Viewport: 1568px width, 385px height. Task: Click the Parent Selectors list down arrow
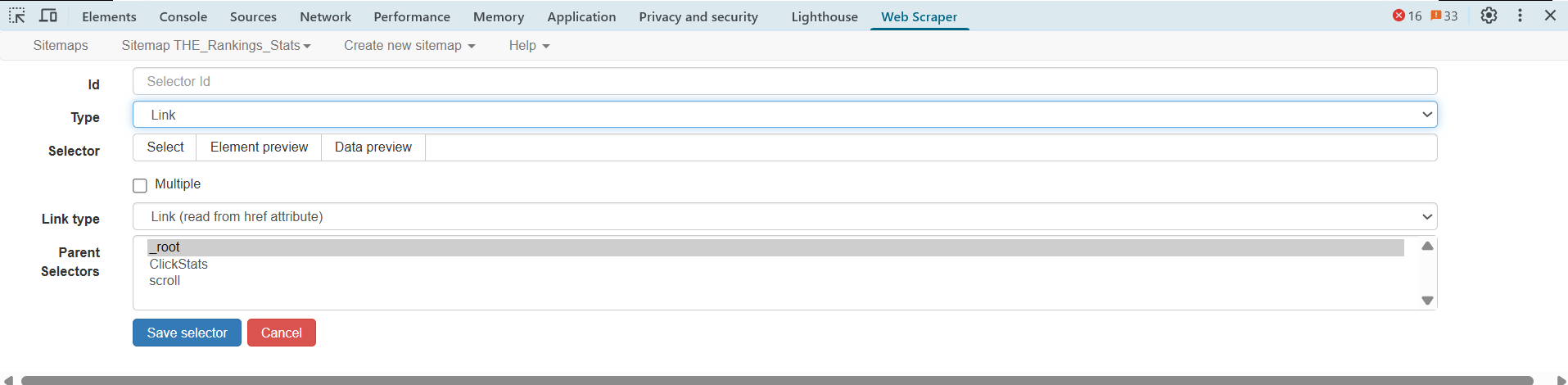point(1427,301)
